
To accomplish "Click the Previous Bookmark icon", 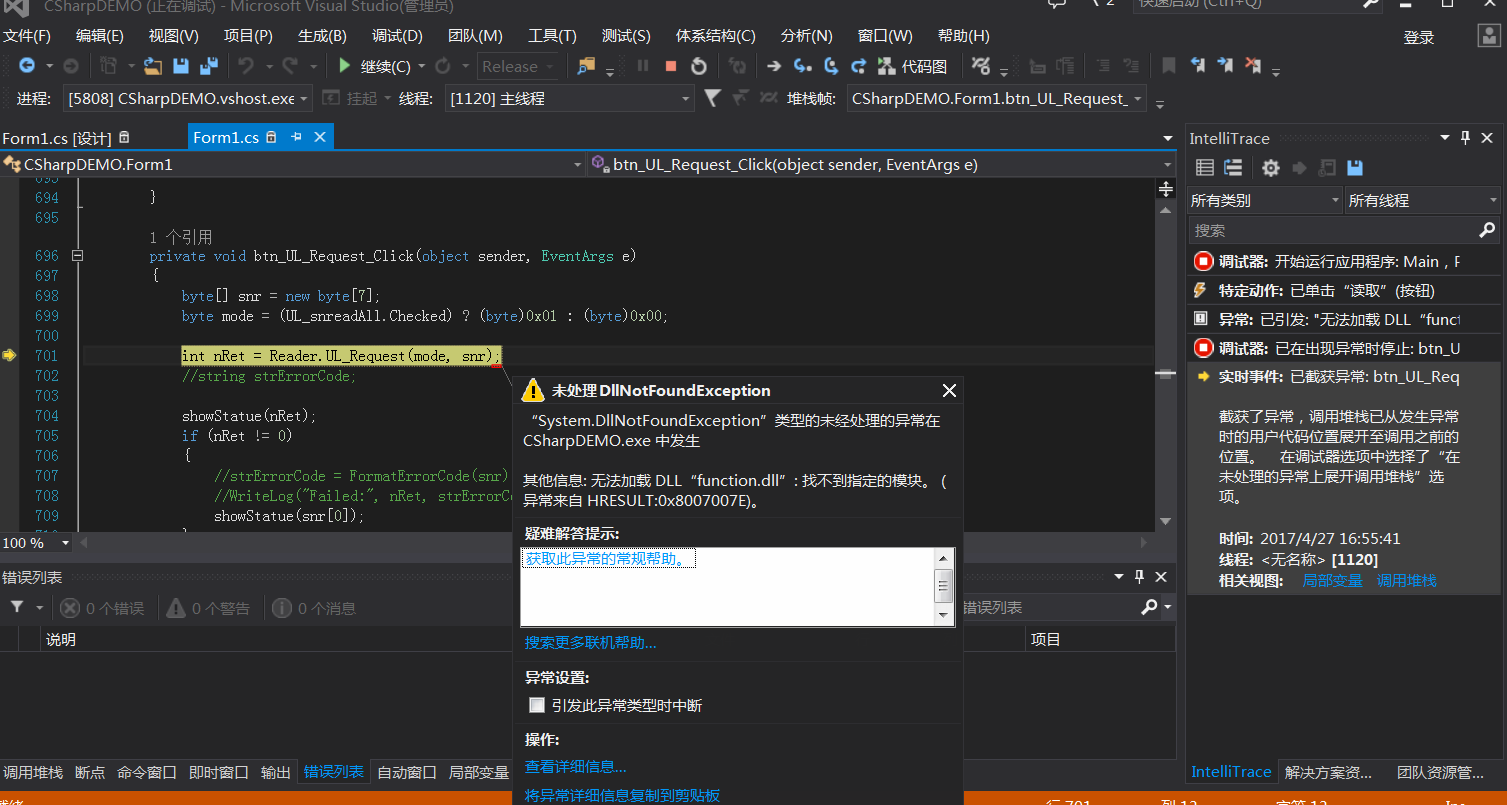I will [x=1198, y=66].
